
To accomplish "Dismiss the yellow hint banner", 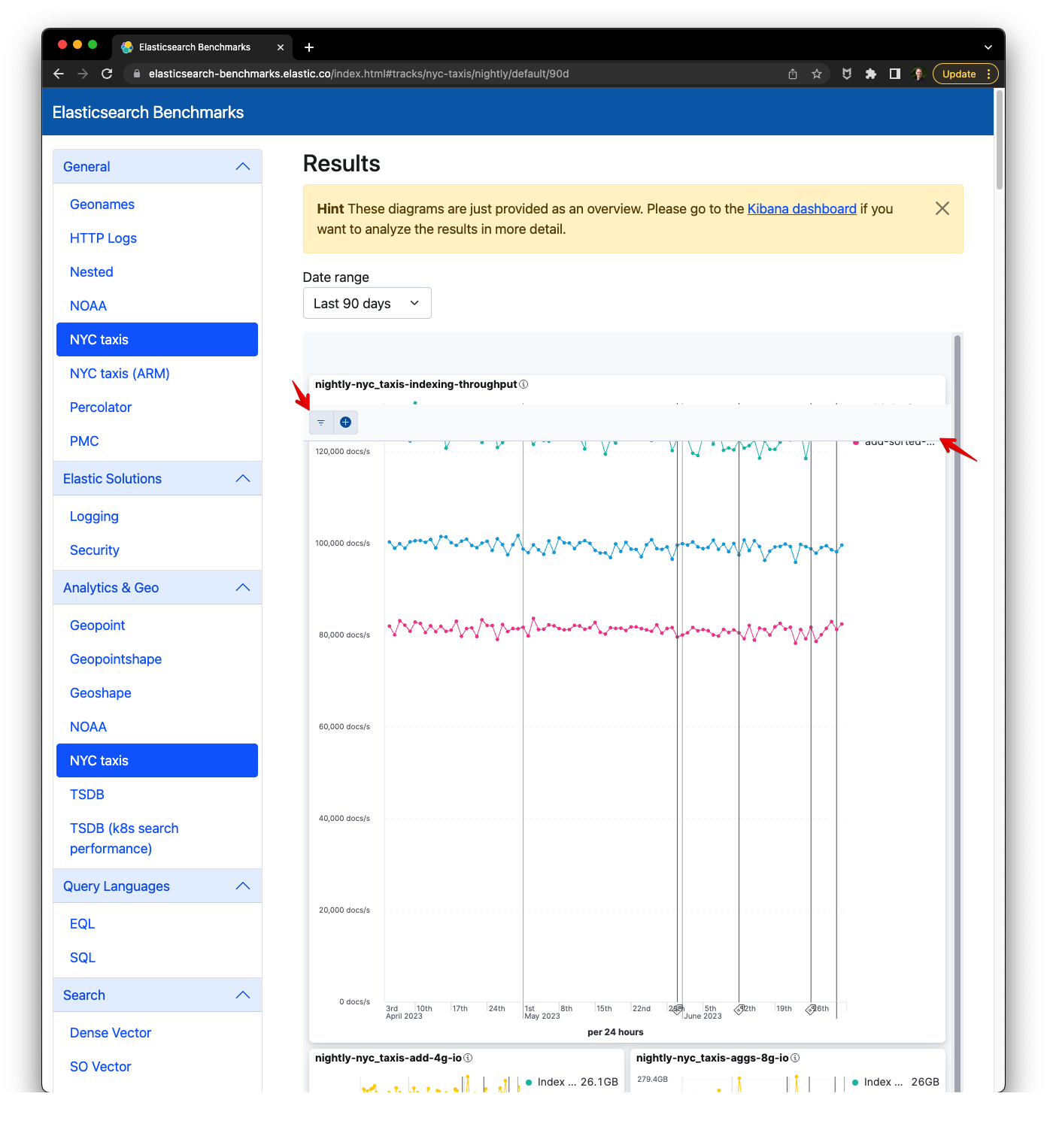I will click(942, 208).
